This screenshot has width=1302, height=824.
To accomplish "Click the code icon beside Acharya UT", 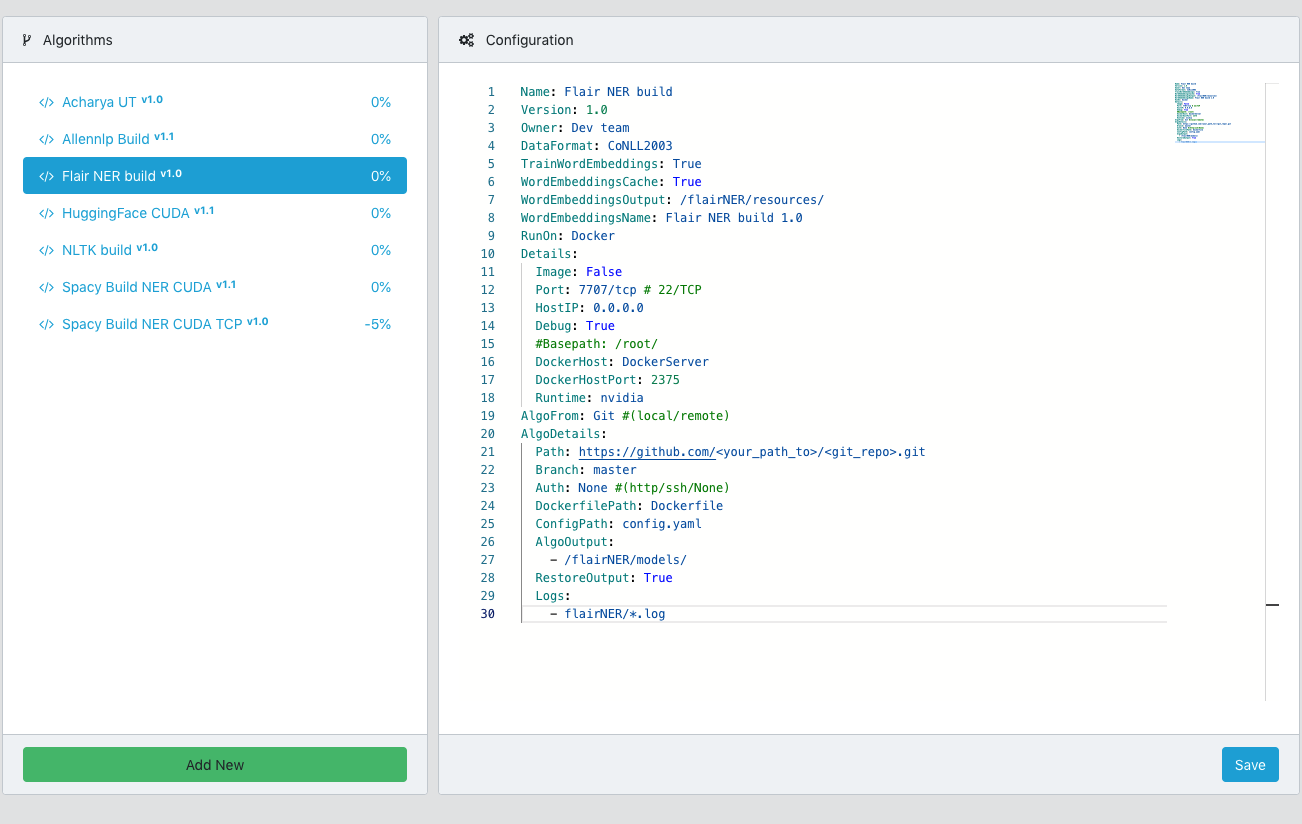I will click(46, 103).
